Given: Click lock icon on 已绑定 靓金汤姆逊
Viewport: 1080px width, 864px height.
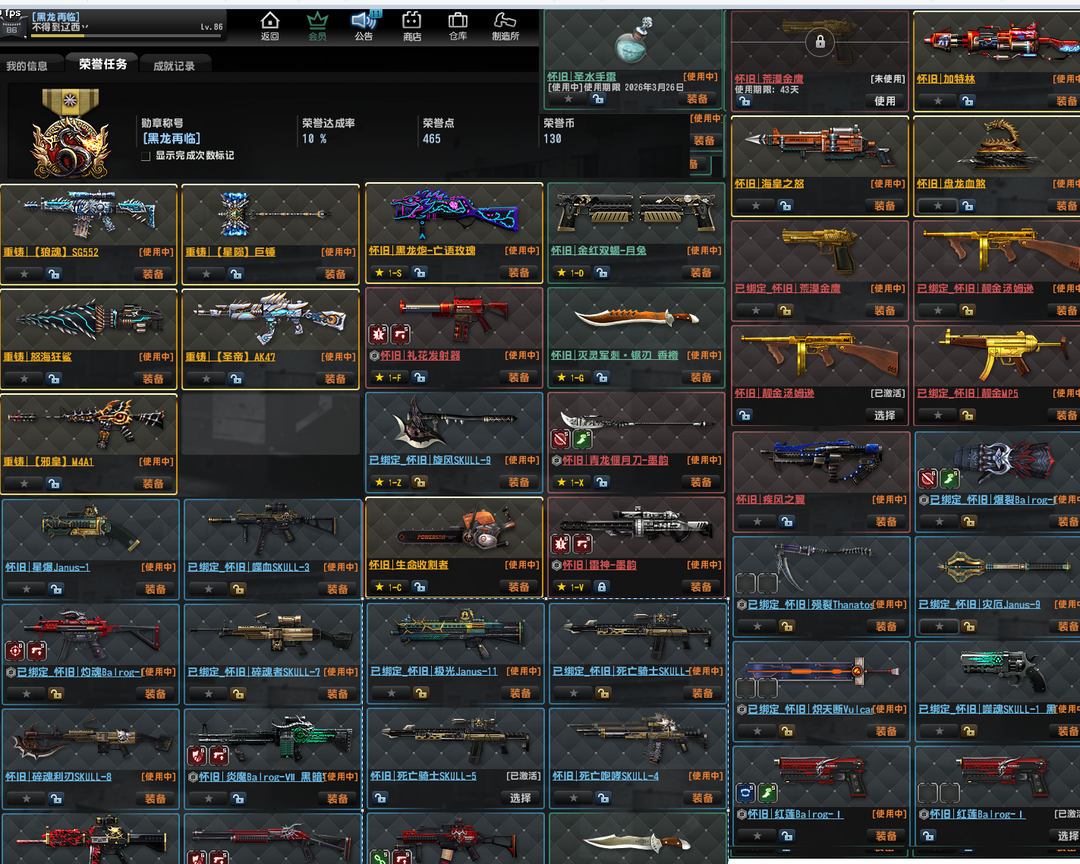Looking at the screenshot, I should [x=968, y=311].
